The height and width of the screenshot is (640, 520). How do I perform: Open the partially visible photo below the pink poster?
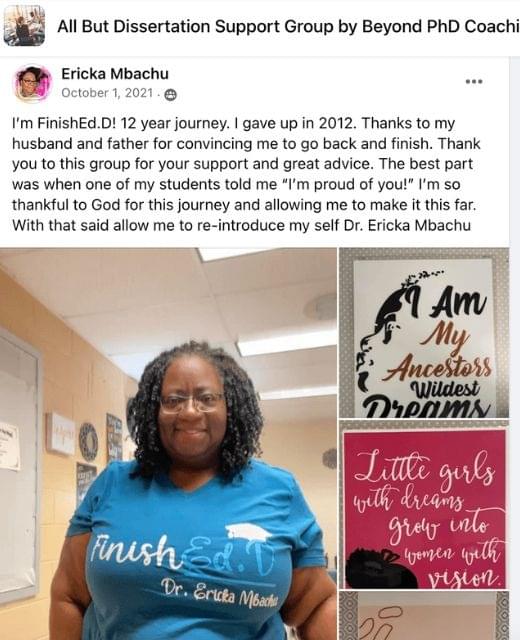click(x=424, y=616)
